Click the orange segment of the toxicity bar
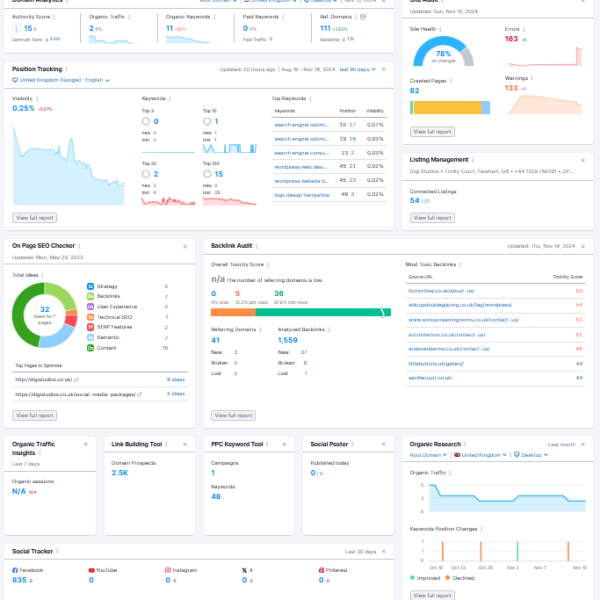 click(233, 312)
